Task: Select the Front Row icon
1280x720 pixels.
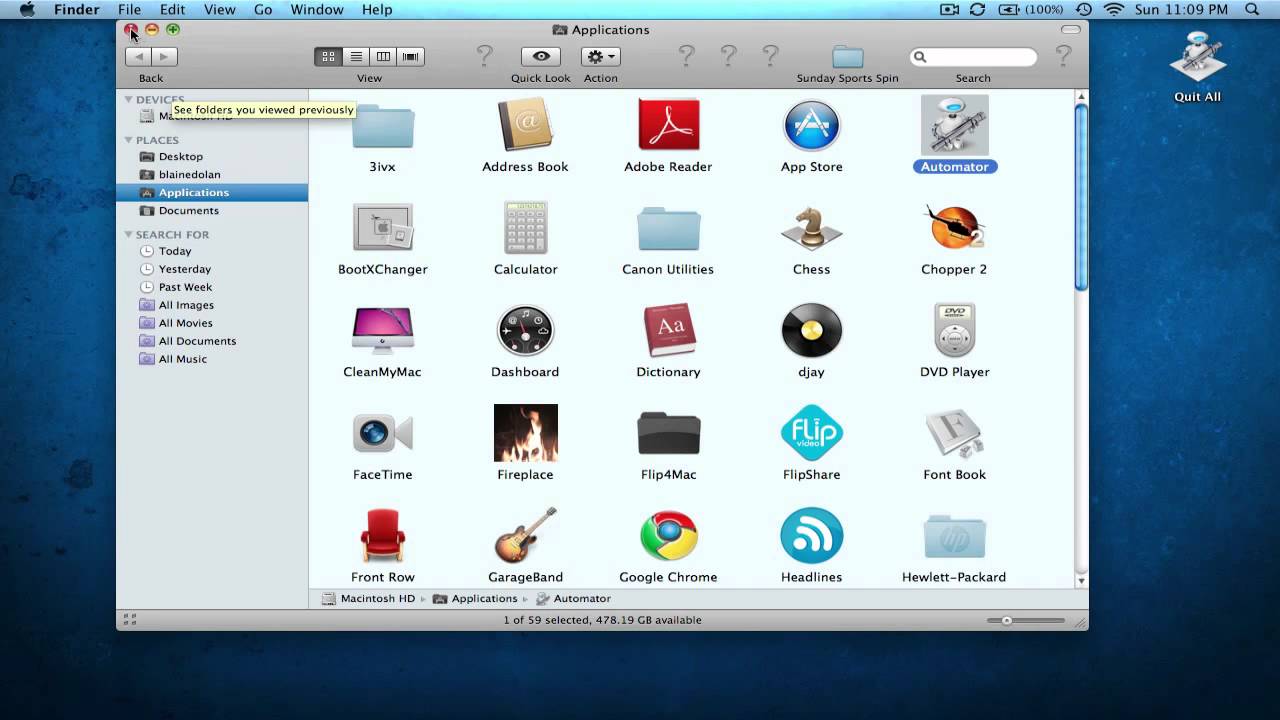Action: click(382, 537)
